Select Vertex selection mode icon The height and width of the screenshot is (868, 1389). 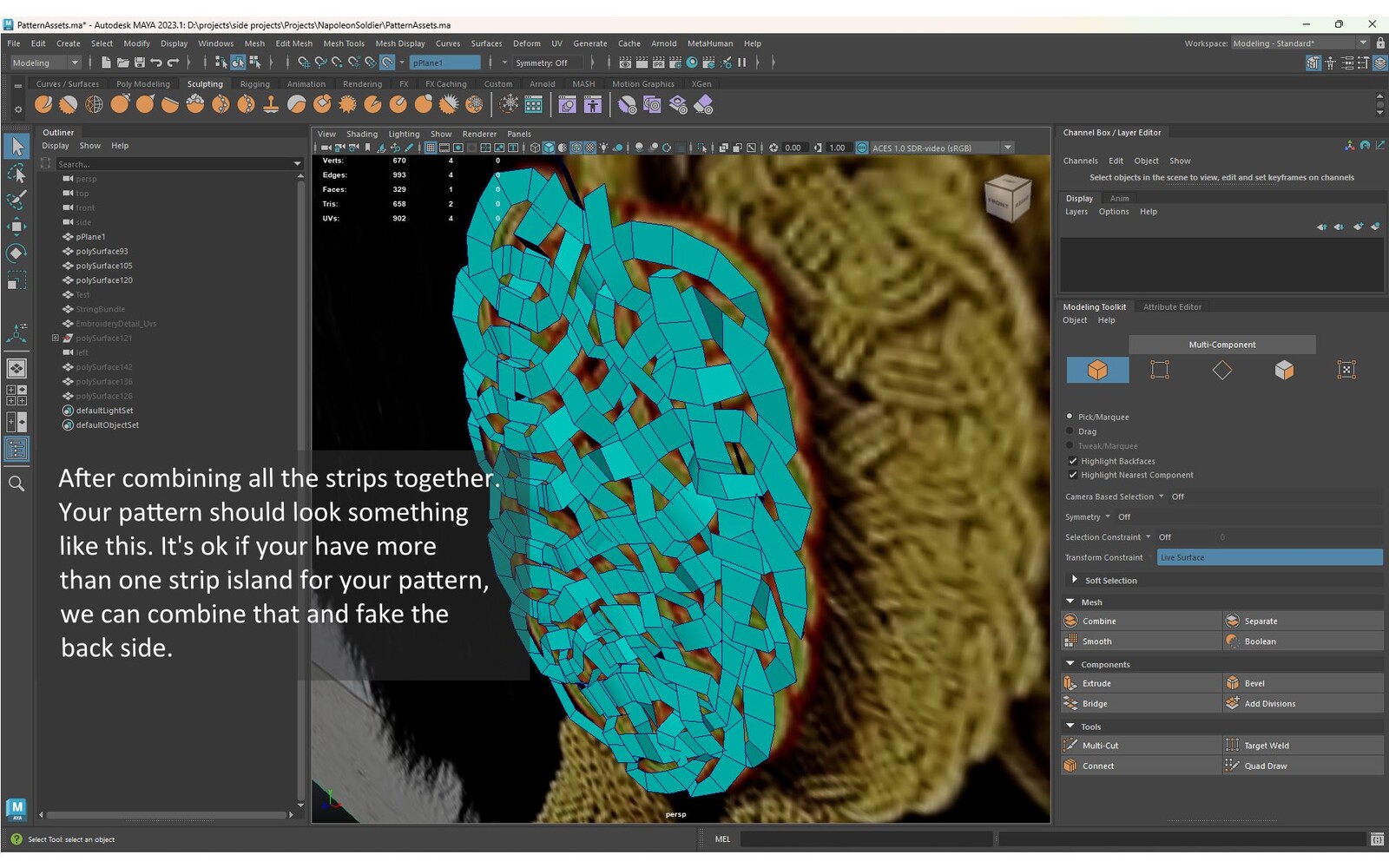(1160, 370)
